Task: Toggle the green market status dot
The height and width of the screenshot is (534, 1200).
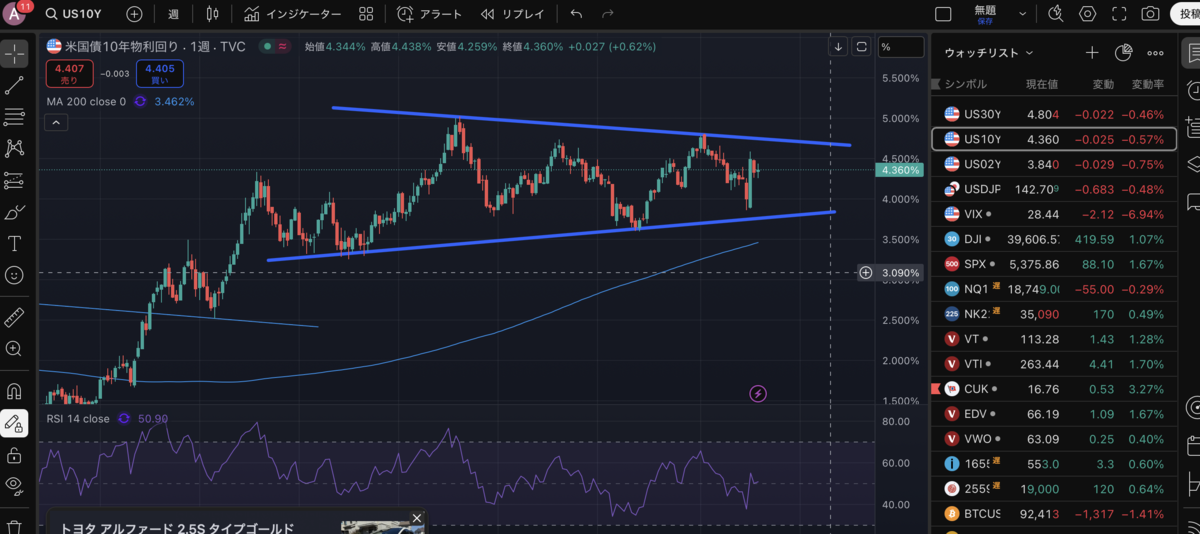Action: [266, 46]
